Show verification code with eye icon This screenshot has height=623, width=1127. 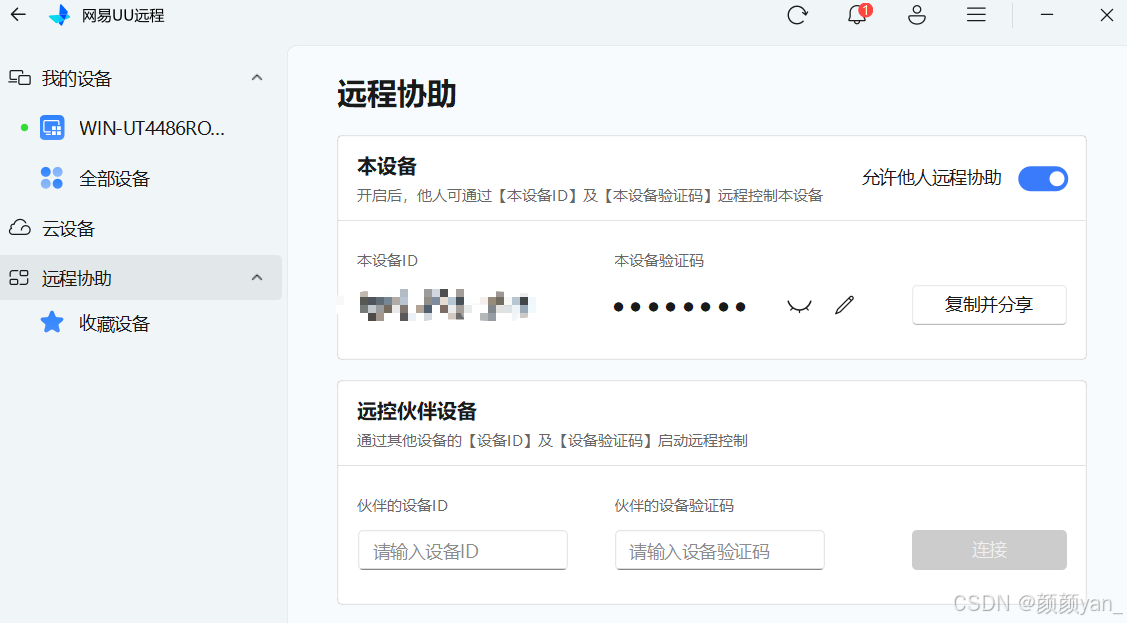pos(799,306)
